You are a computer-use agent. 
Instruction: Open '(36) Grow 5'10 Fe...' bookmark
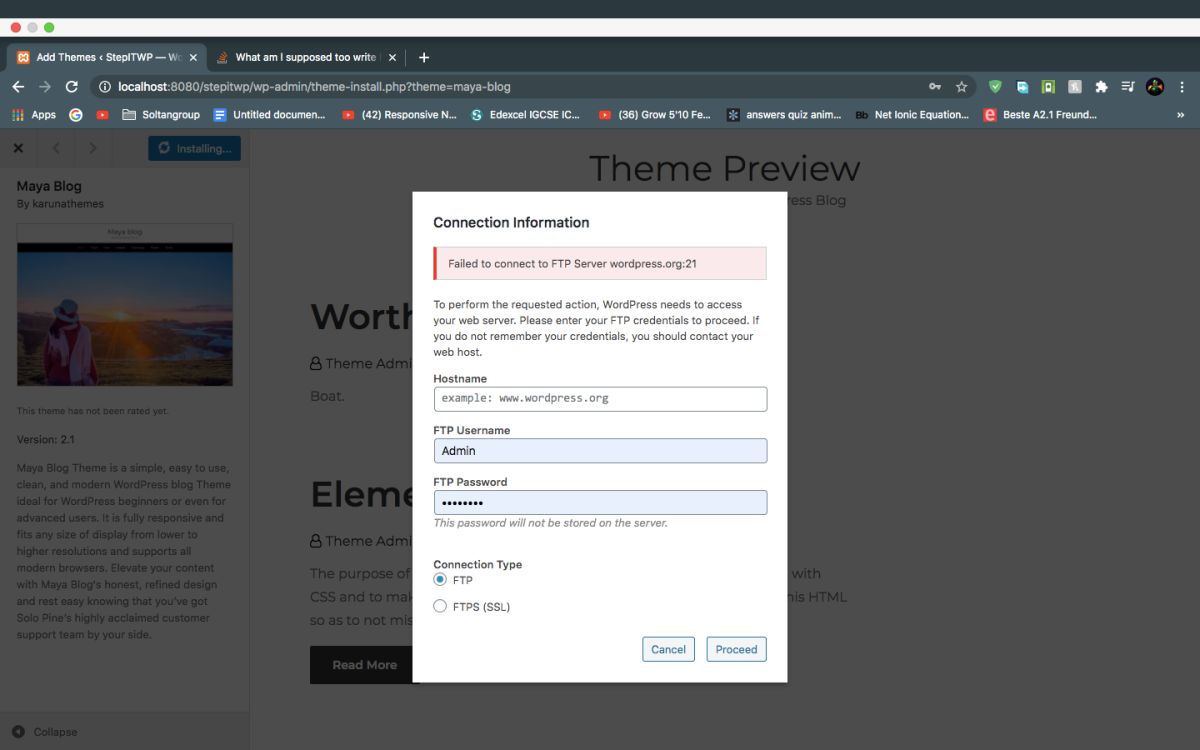click(x=655, y=115)
